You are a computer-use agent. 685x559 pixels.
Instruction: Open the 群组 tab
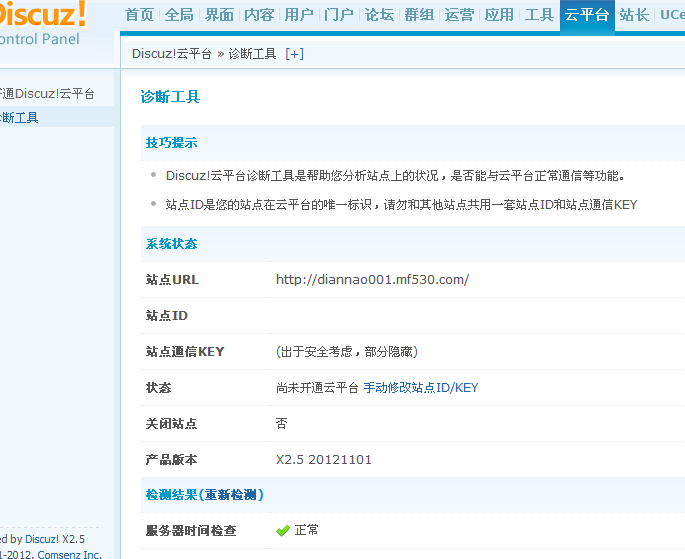(x=419, y=15)
